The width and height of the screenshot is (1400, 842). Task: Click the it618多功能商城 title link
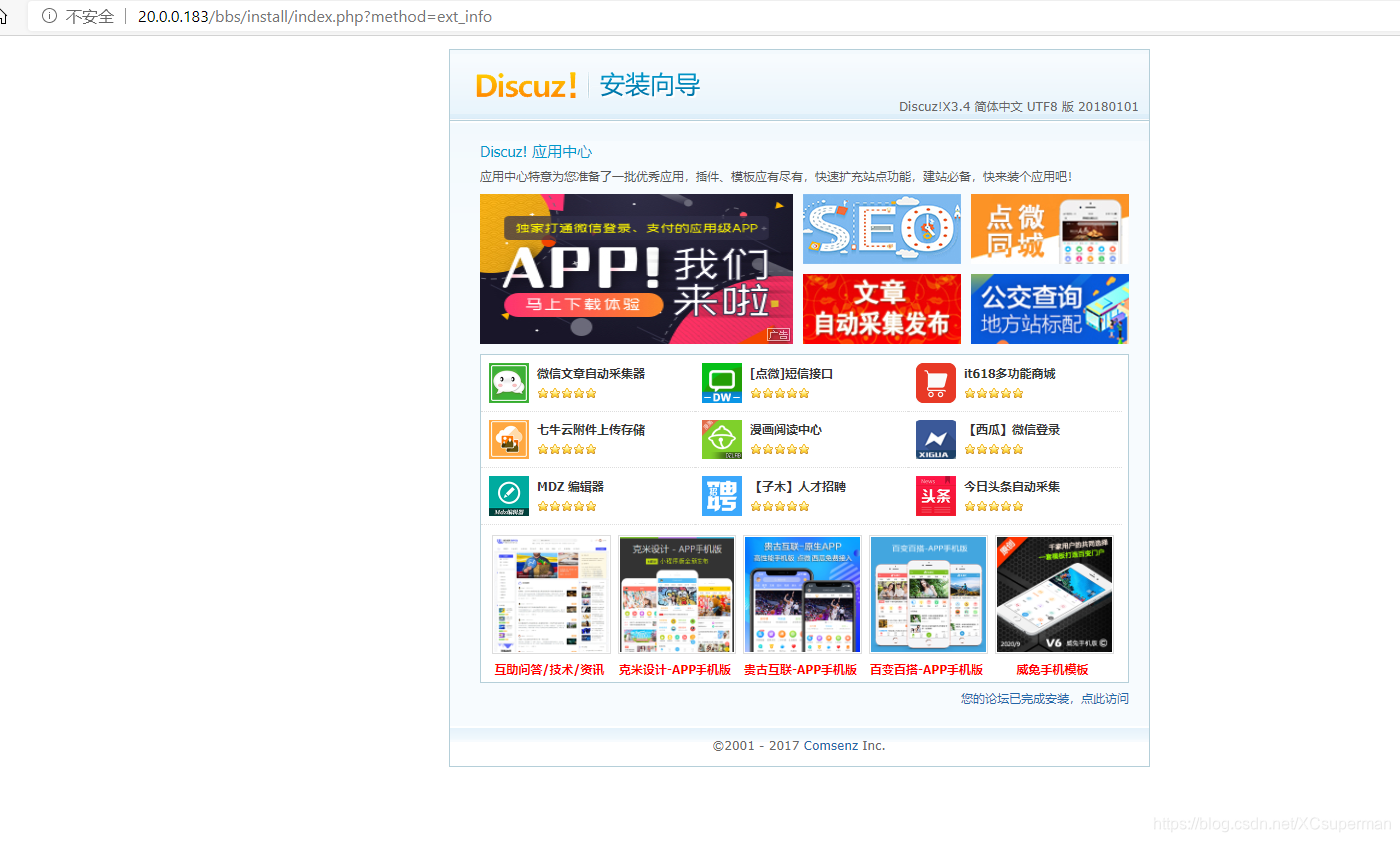pyautogui.click(x=1009, y=374)
